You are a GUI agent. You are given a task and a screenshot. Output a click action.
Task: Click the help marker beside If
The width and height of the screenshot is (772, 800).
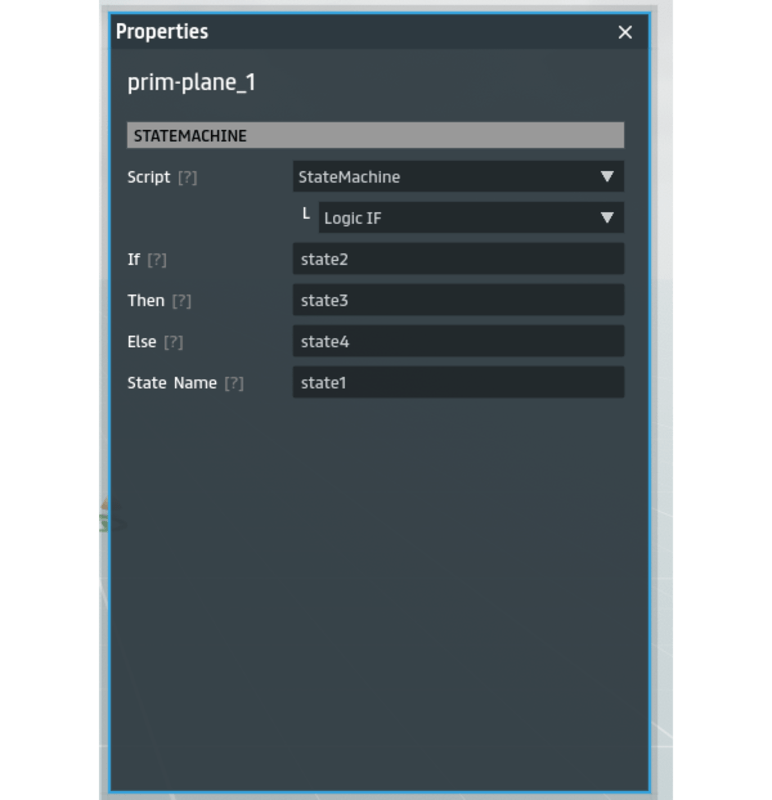click(x=156, y=259)
